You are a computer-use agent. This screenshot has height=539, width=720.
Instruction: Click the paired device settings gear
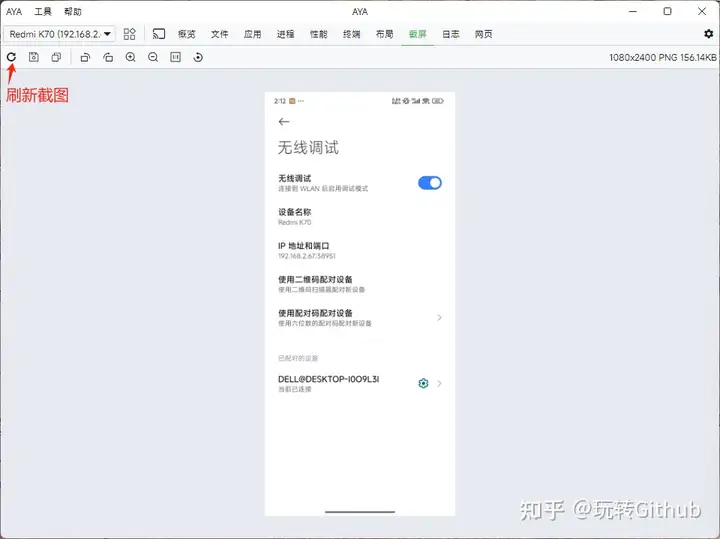423,384
